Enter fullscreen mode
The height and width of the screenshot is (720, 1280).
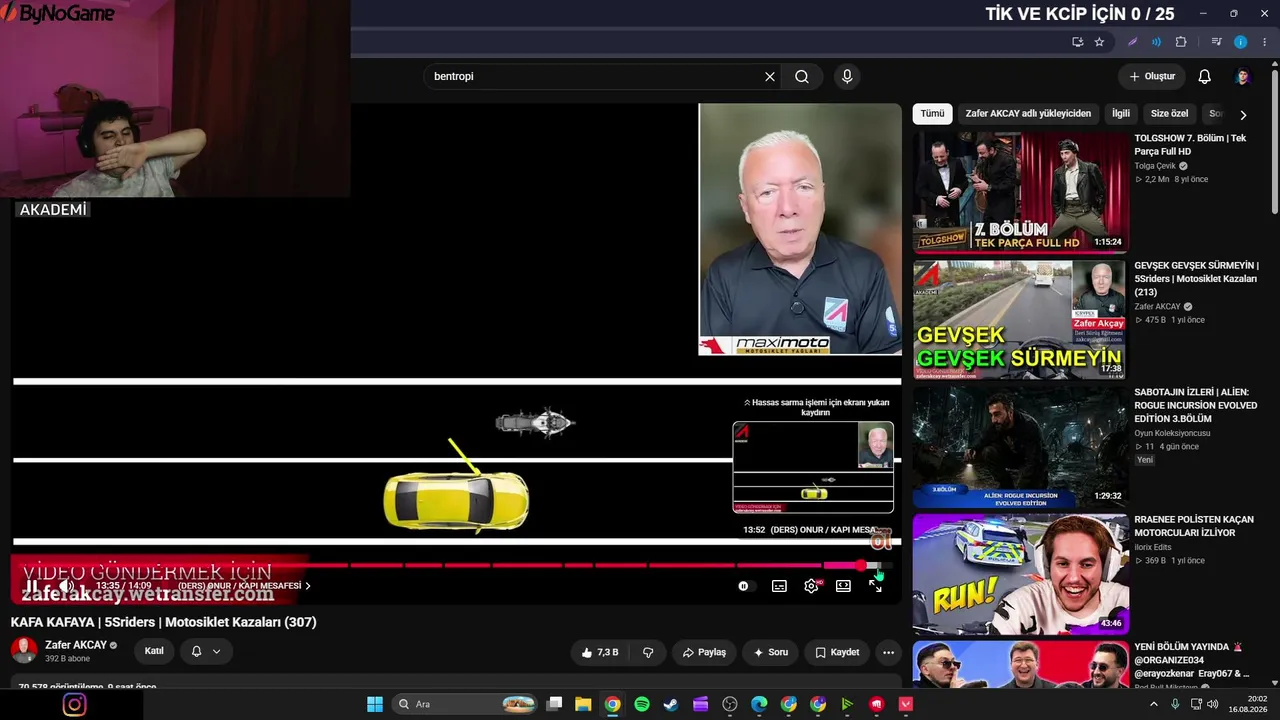coord(876,586)
